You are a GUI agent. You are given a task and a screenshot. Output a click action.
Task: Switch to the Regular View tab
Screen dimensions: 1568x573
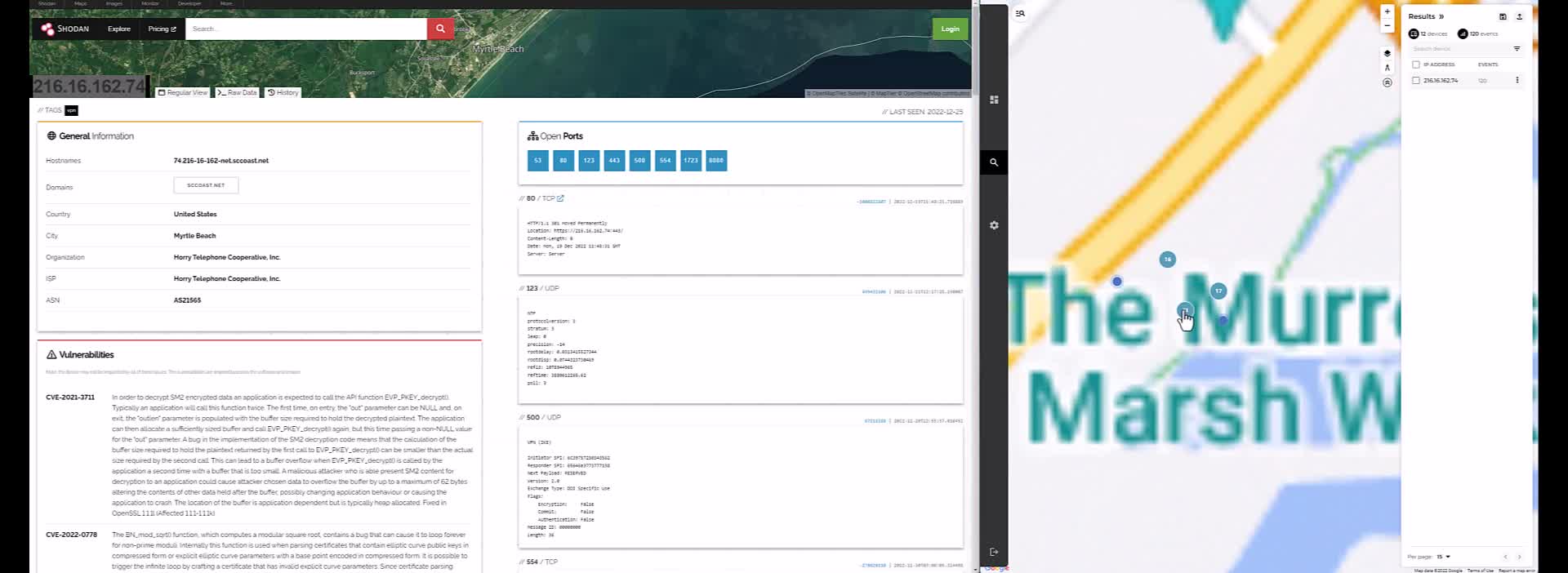[x=183, y=92]
